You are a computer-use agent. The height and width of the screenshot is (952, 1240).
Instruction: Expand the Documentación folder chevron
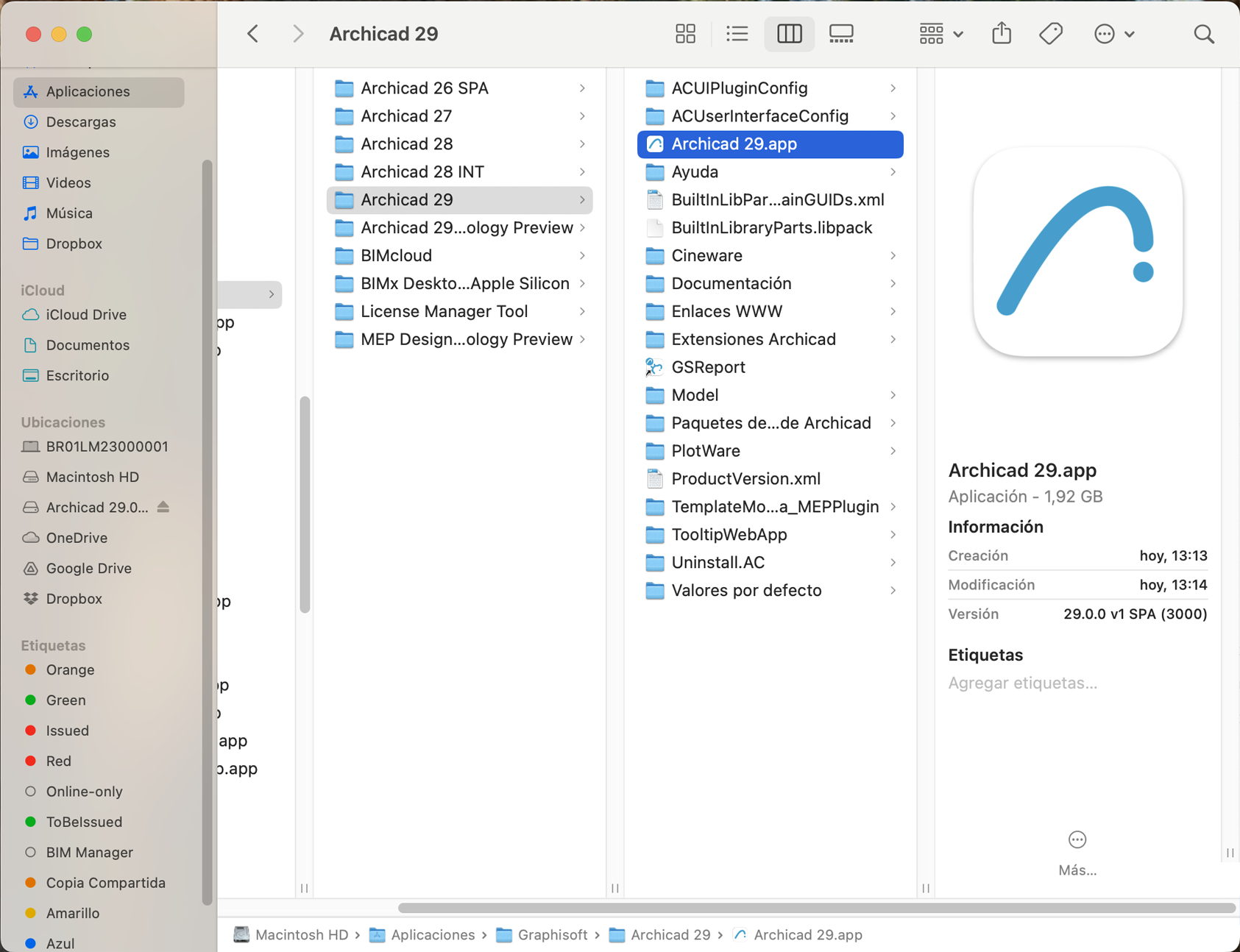[893, 284]
